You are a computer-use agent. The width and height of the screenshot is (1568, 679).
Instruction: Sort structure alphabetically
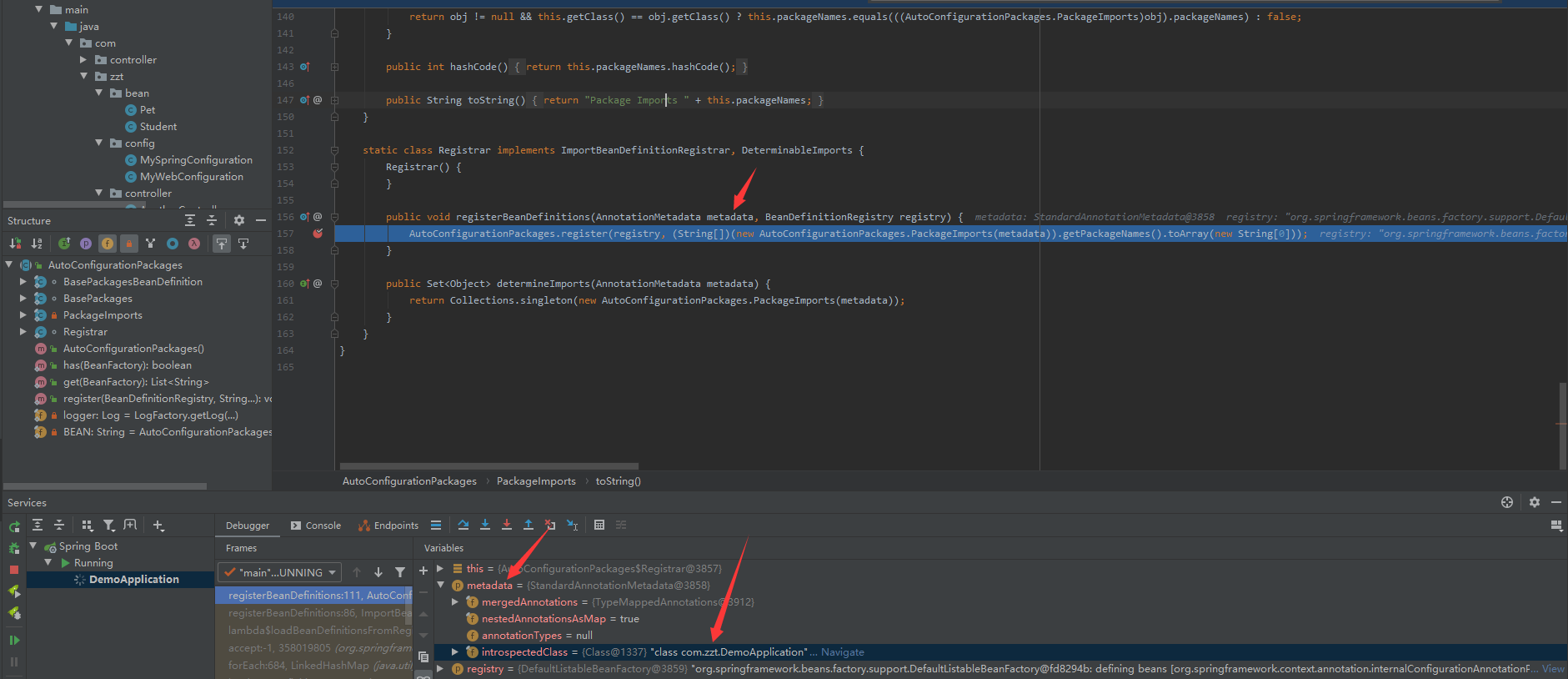[37, 244]
